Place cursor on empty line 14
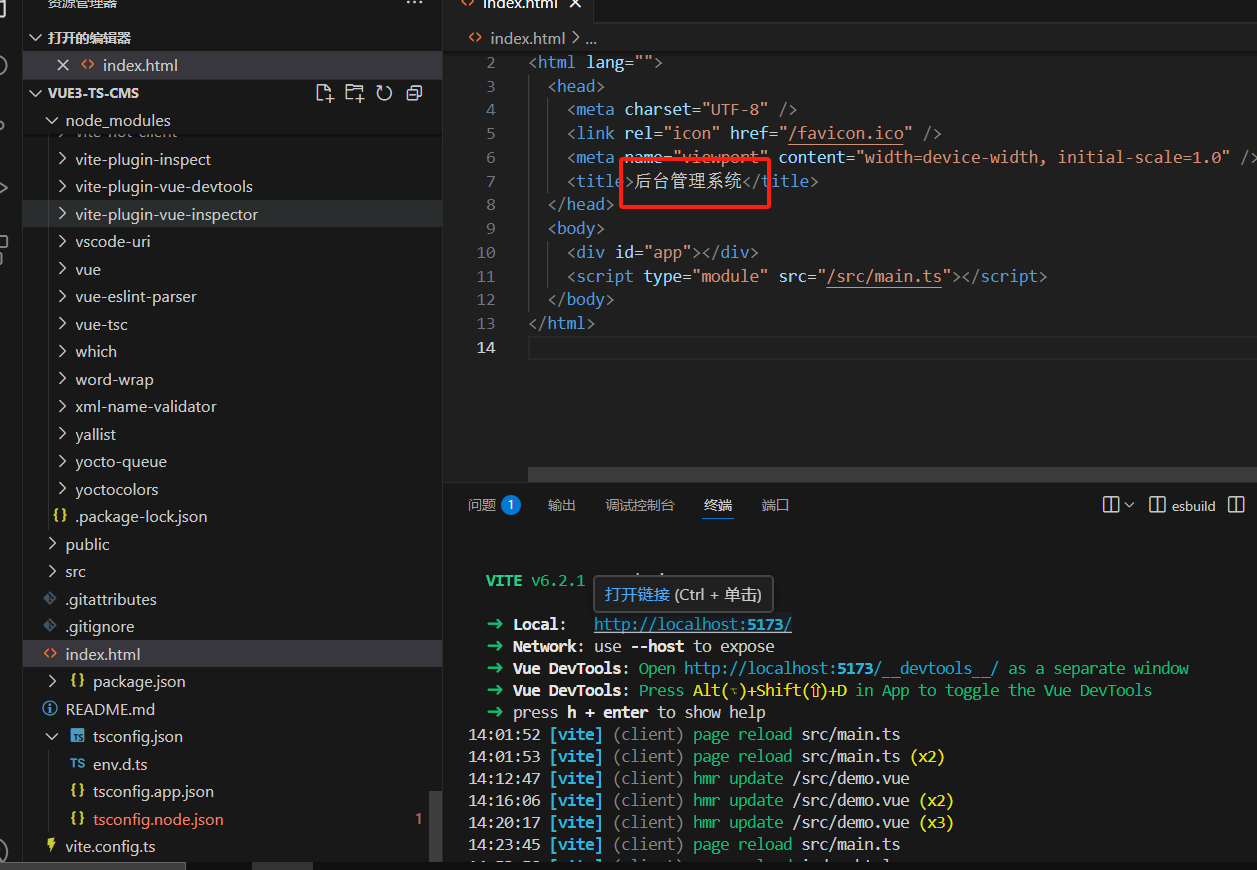The height and width of the screenshot is (870, 1257). pyautogui.click(x=890, y=347)
